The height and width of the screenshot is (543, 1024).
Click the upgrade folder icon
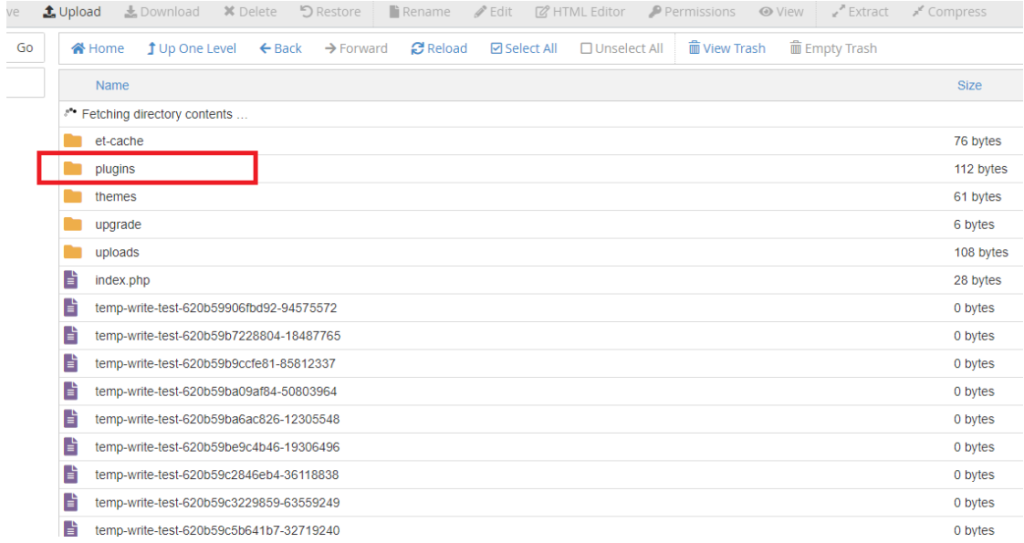[x=72, y=224]
